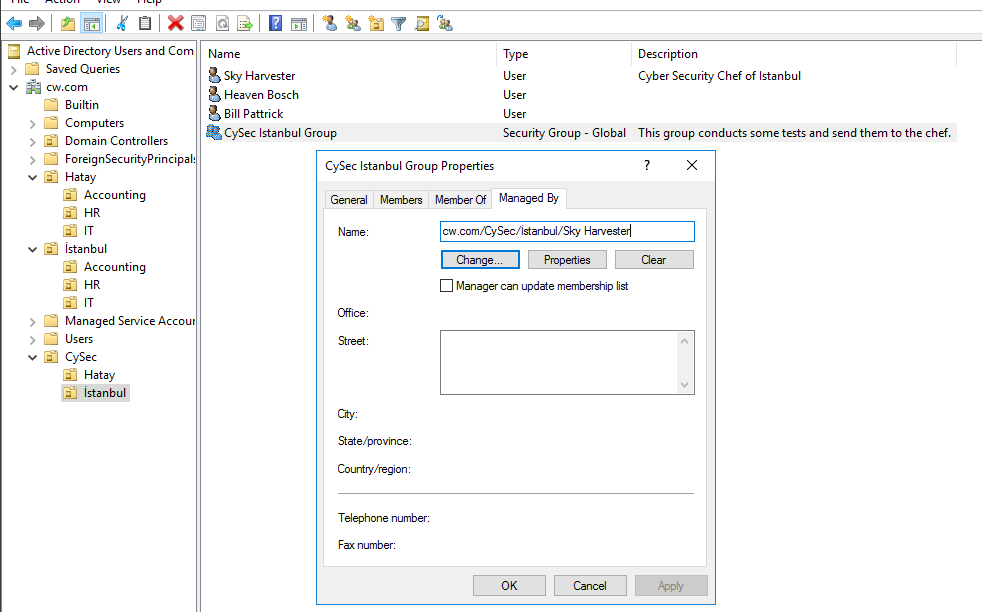This screenshot has height=612, width=982.
Task: Expand the Domain Controllers node
Action: click(33, 141)
